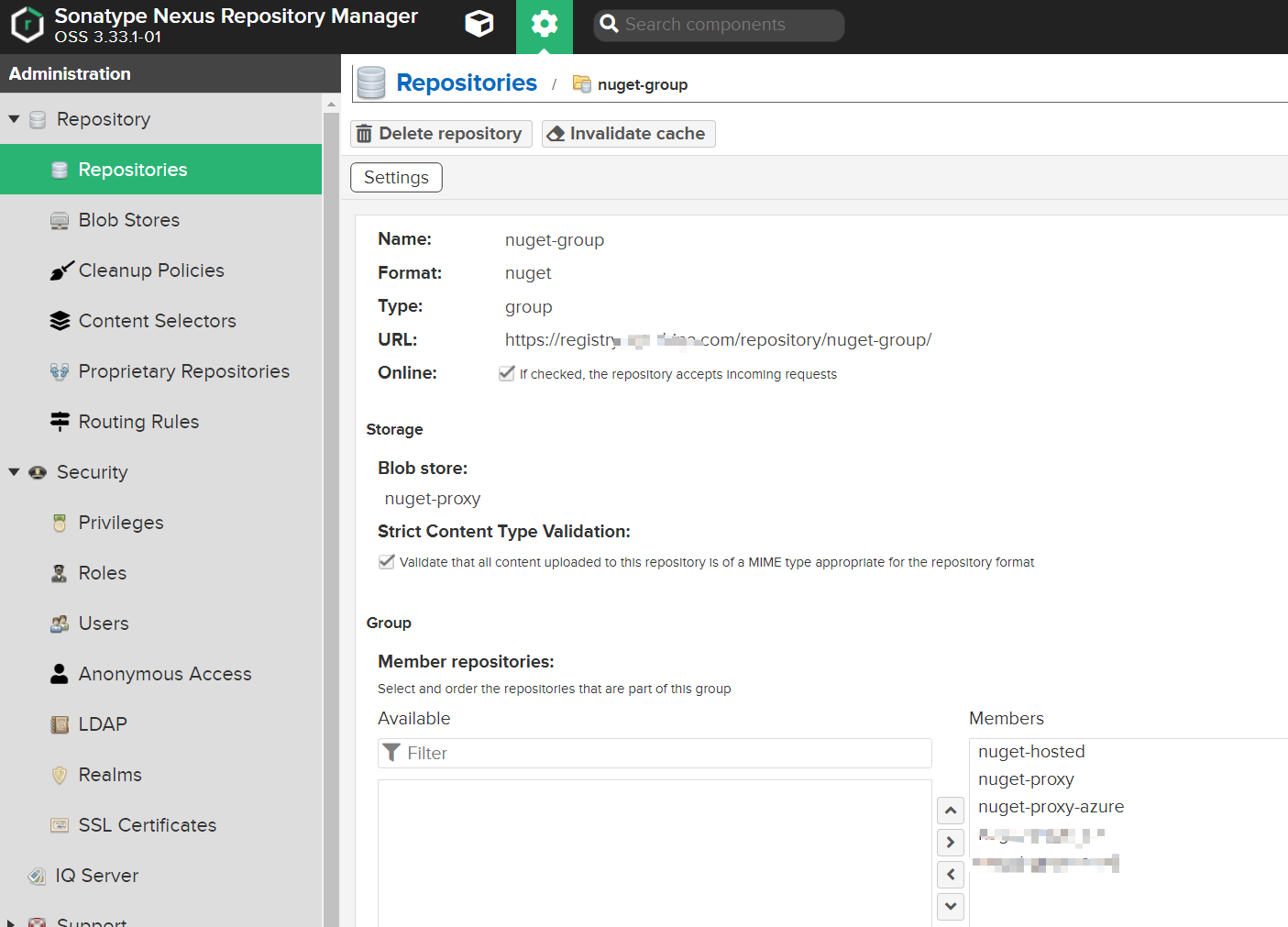This screenshot has width=1288, height=927.
Task: Click the nuget-group folder breadcrumb icon
Action: (x=582, y=83)
